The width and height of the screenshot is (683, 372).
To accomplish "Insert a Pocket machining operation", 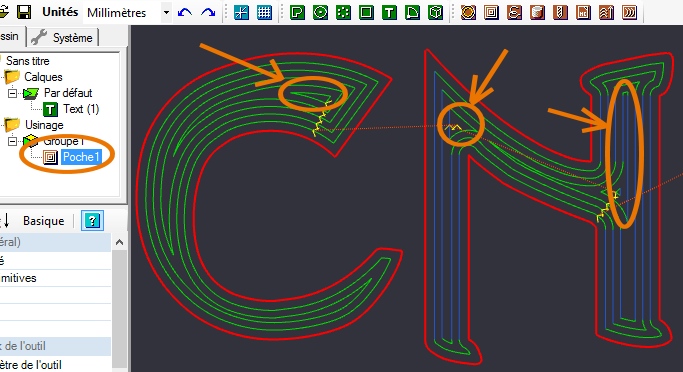I will point(491,12).
